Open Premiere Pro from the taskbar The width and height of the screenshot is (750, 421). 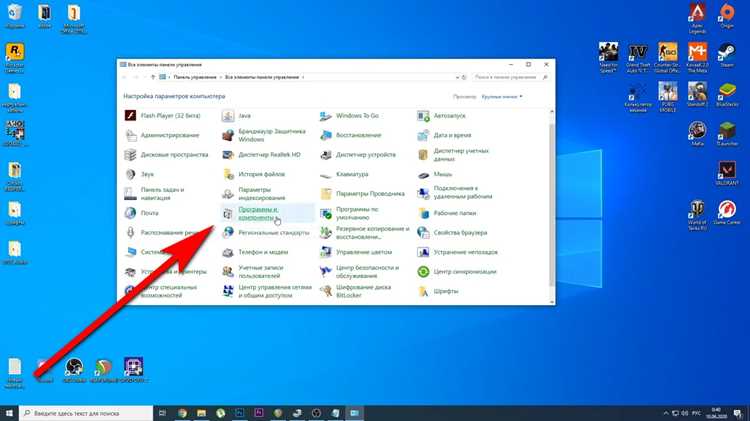259,413
